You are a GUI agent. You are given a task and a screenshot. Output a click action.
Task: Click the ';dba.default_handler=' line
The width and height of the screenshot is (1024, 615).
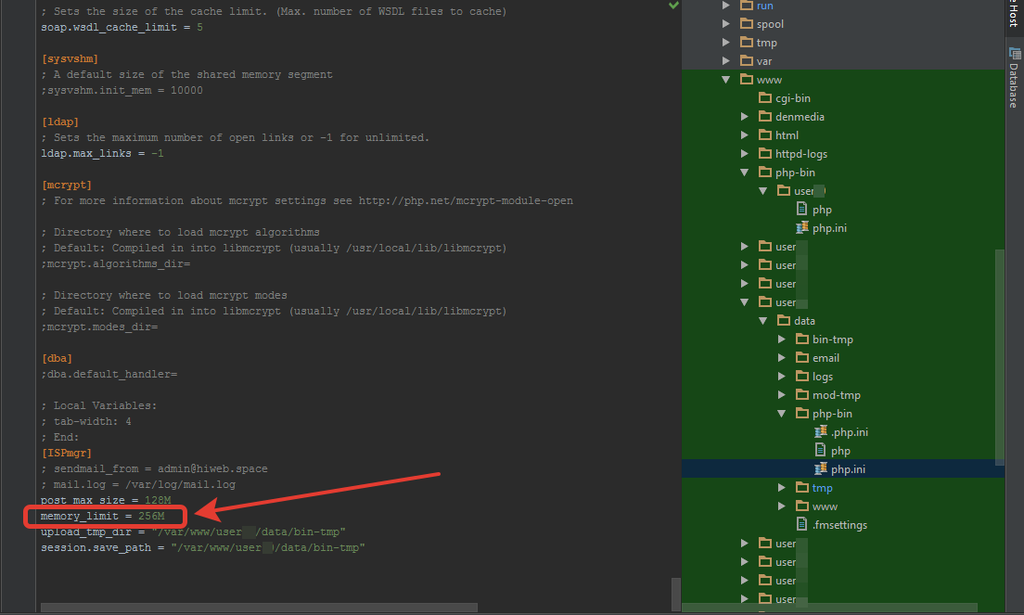coord(109,373)
